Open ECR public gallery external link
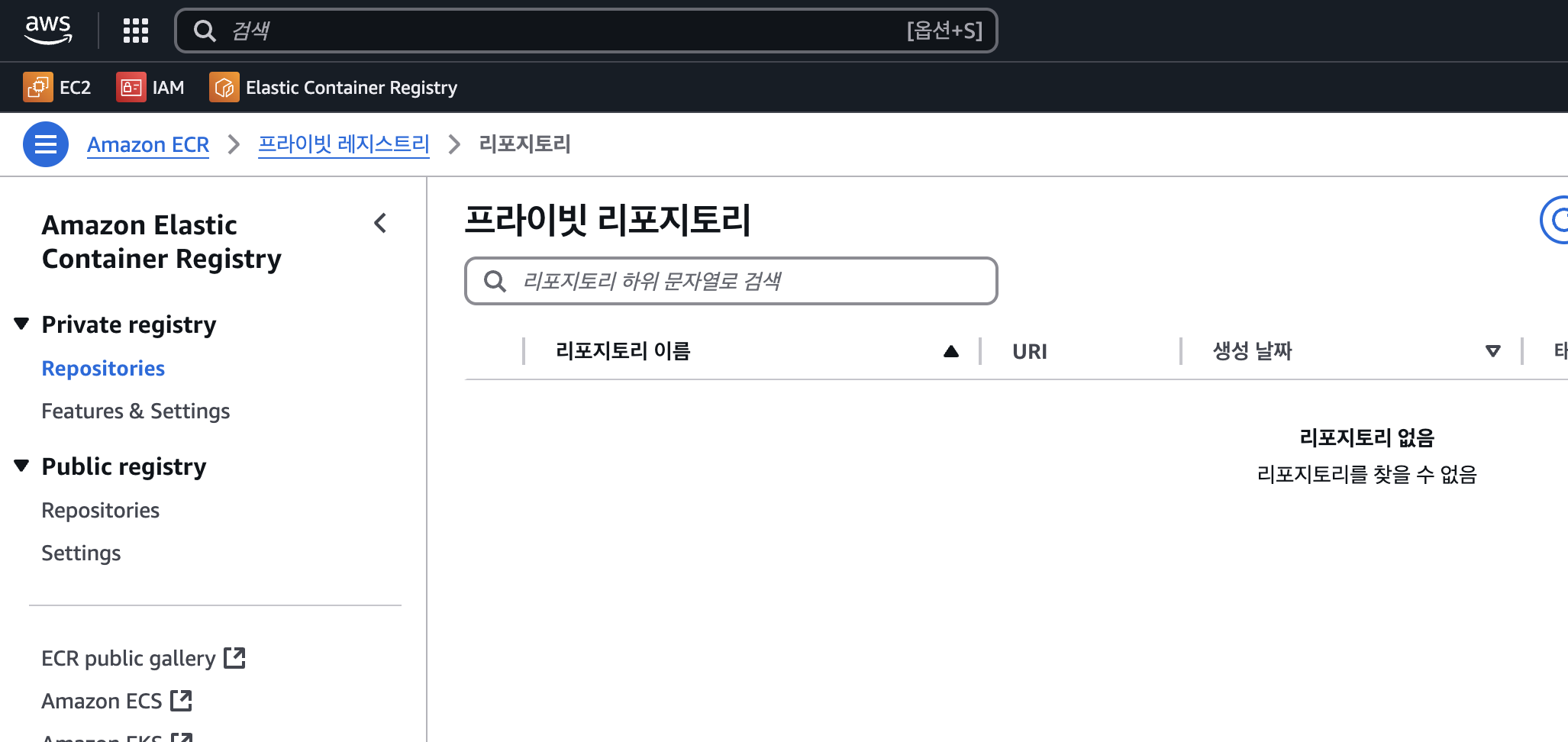Image resolution: width=1568 pixels, height=742 pixels. click(143, 658)
